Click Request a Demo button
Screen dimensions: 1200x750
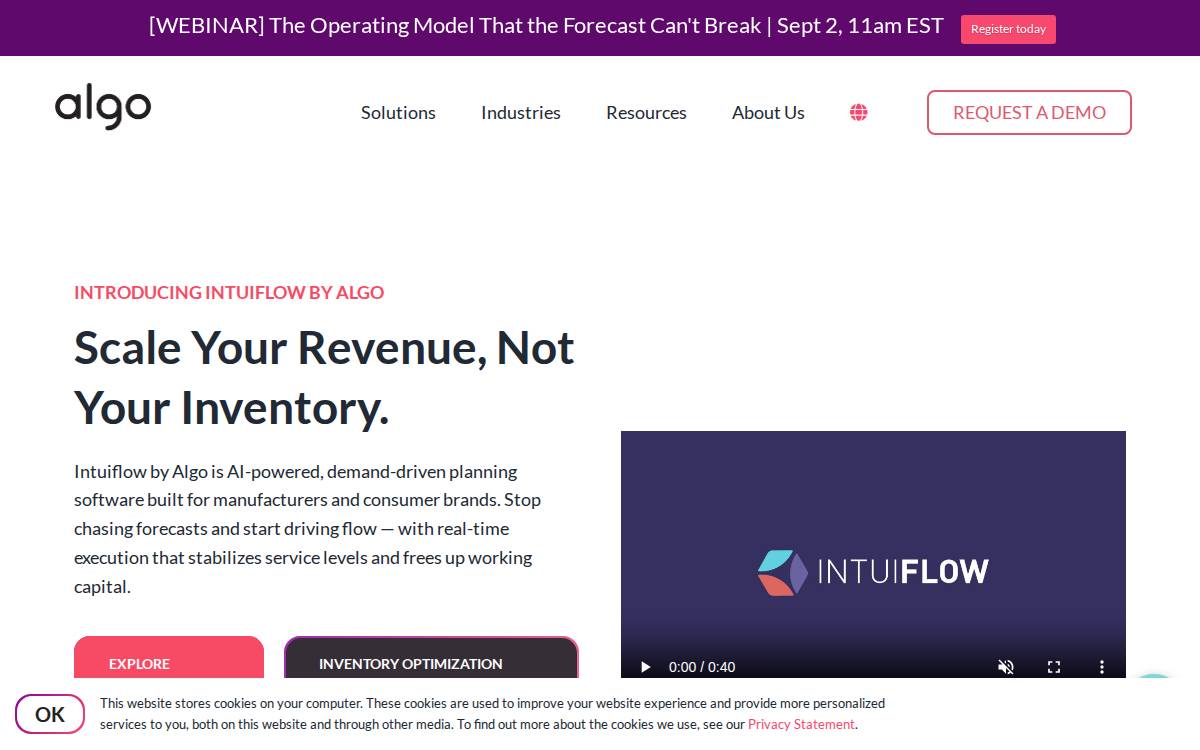tap(1029, 112)
